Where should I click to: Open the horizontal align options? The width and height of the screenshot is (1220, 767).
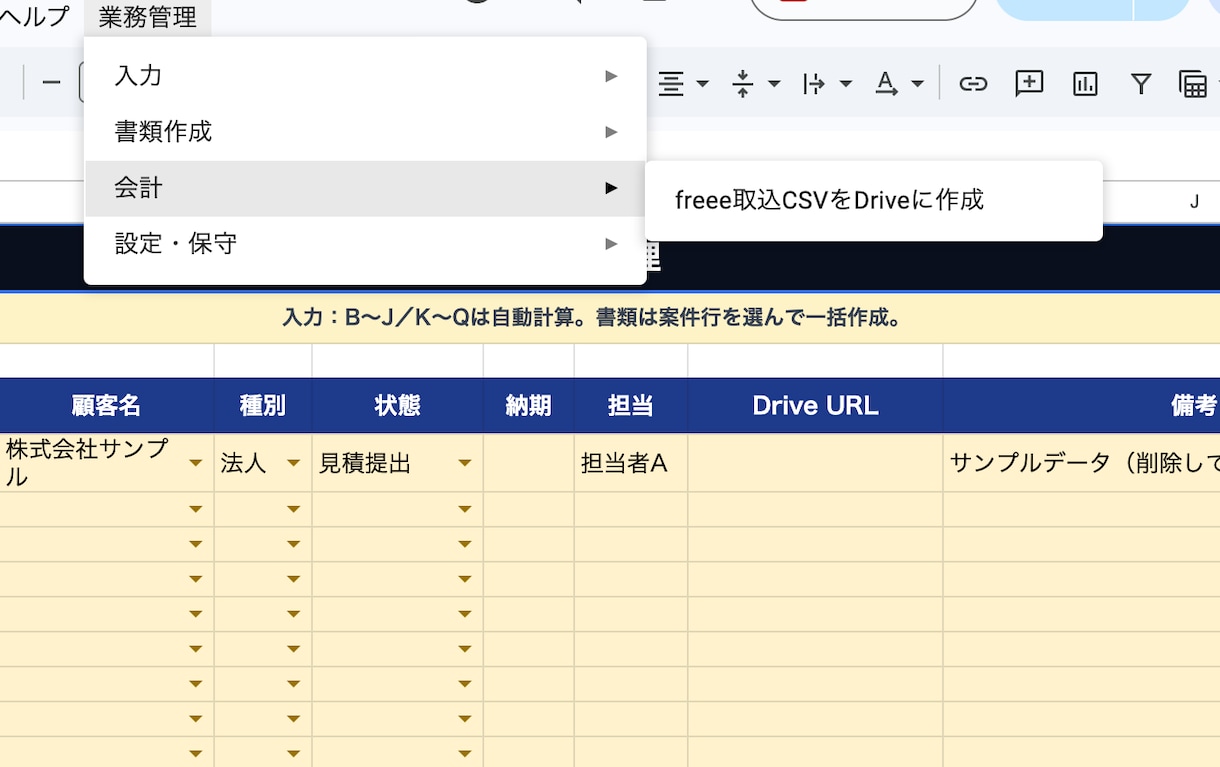click(x=683, y=84)
